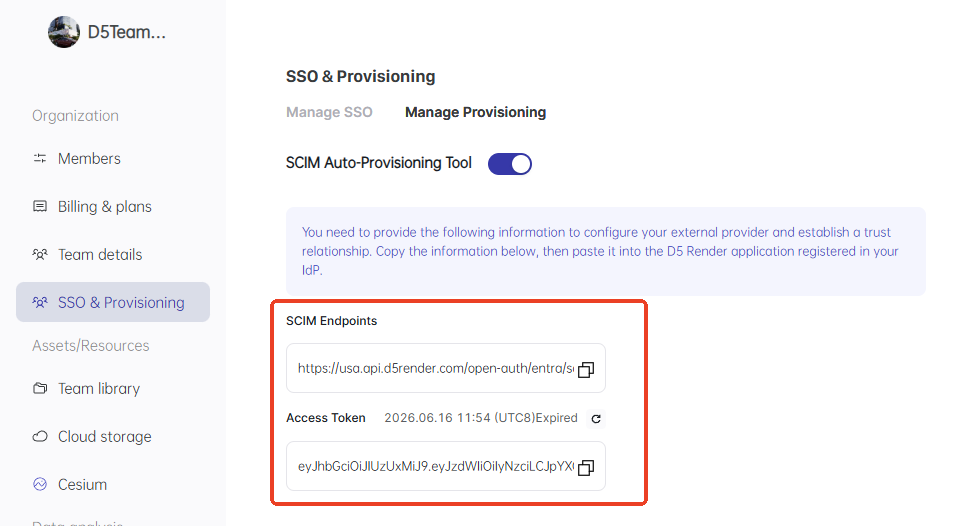Image resolution: width=965 pixels, height=526 pixels.
Task: Click the Members sidebar icon
Action: (x=40, y=159)
